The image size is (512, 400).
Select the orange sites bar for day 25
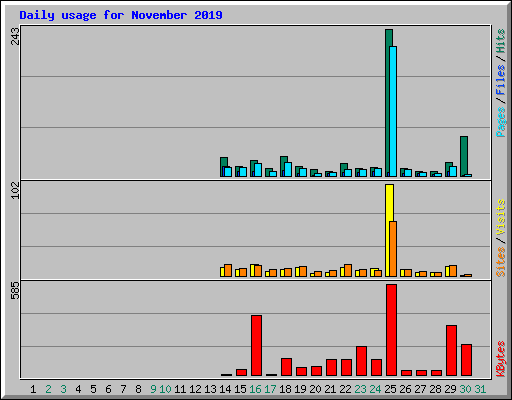(x=393, y=249)
